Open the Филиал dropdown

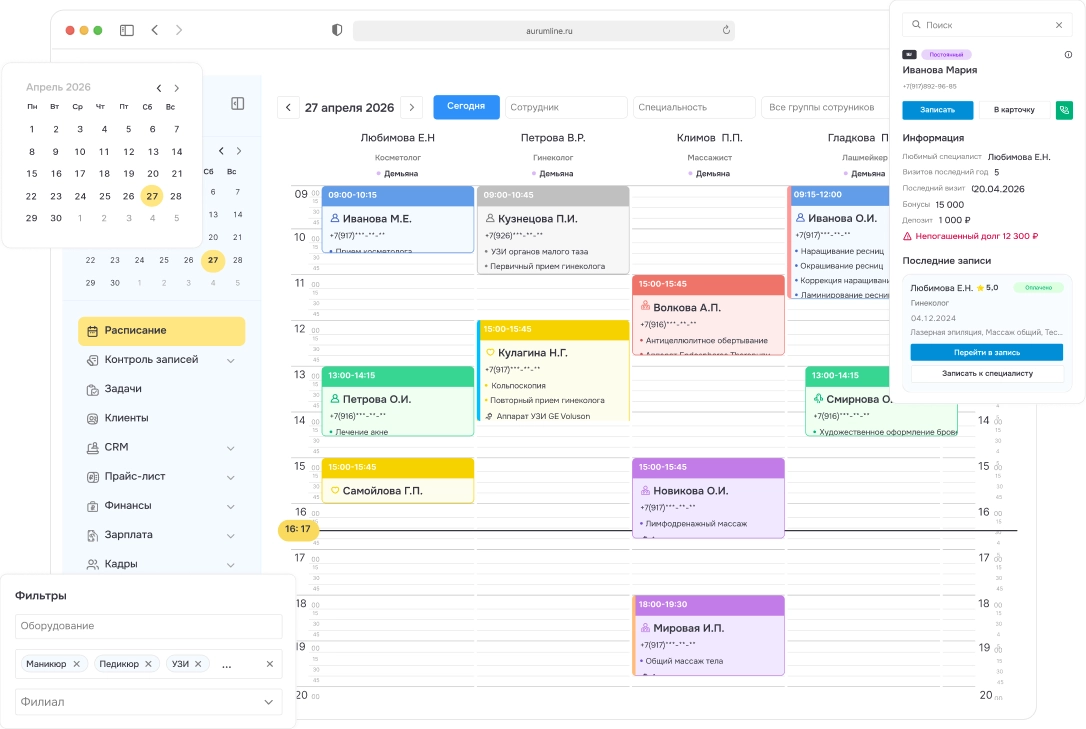click(x=148, y=702)
